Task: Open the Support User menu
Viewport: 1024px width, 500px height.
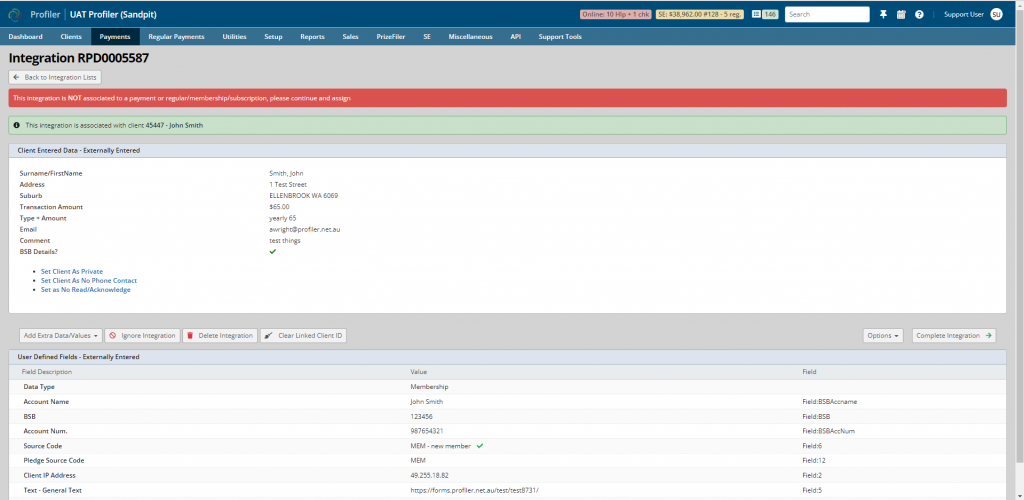Action: tap(963, 14)
